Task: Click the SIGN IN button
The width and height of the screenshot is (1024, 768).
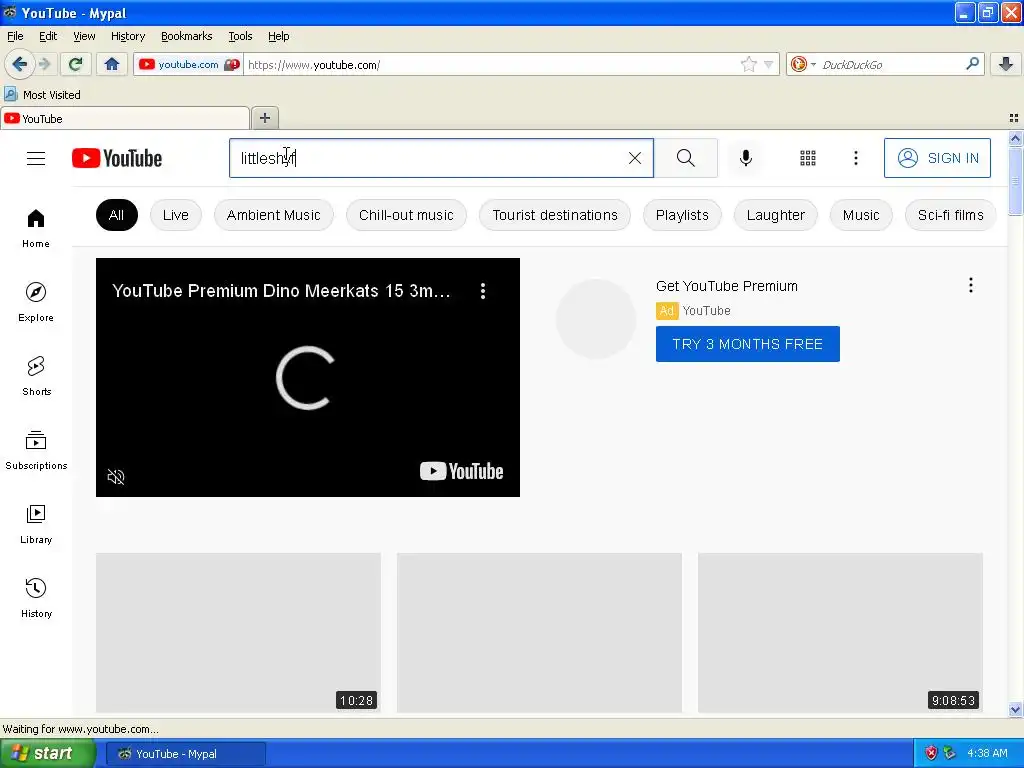Action: pyautogui.click(x=937, y=158)
